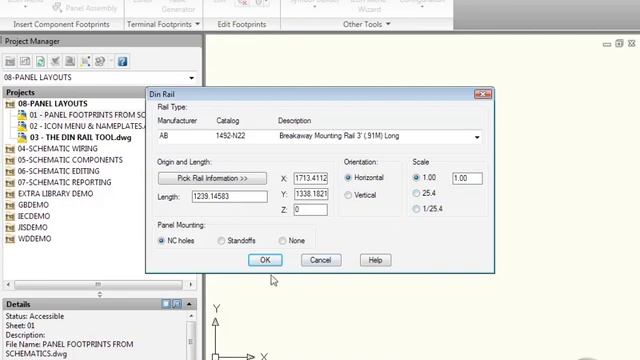Click the fifth Project Manager toolbar icon
The width and height of the screenshot is (640, 360).
[70, 62]
